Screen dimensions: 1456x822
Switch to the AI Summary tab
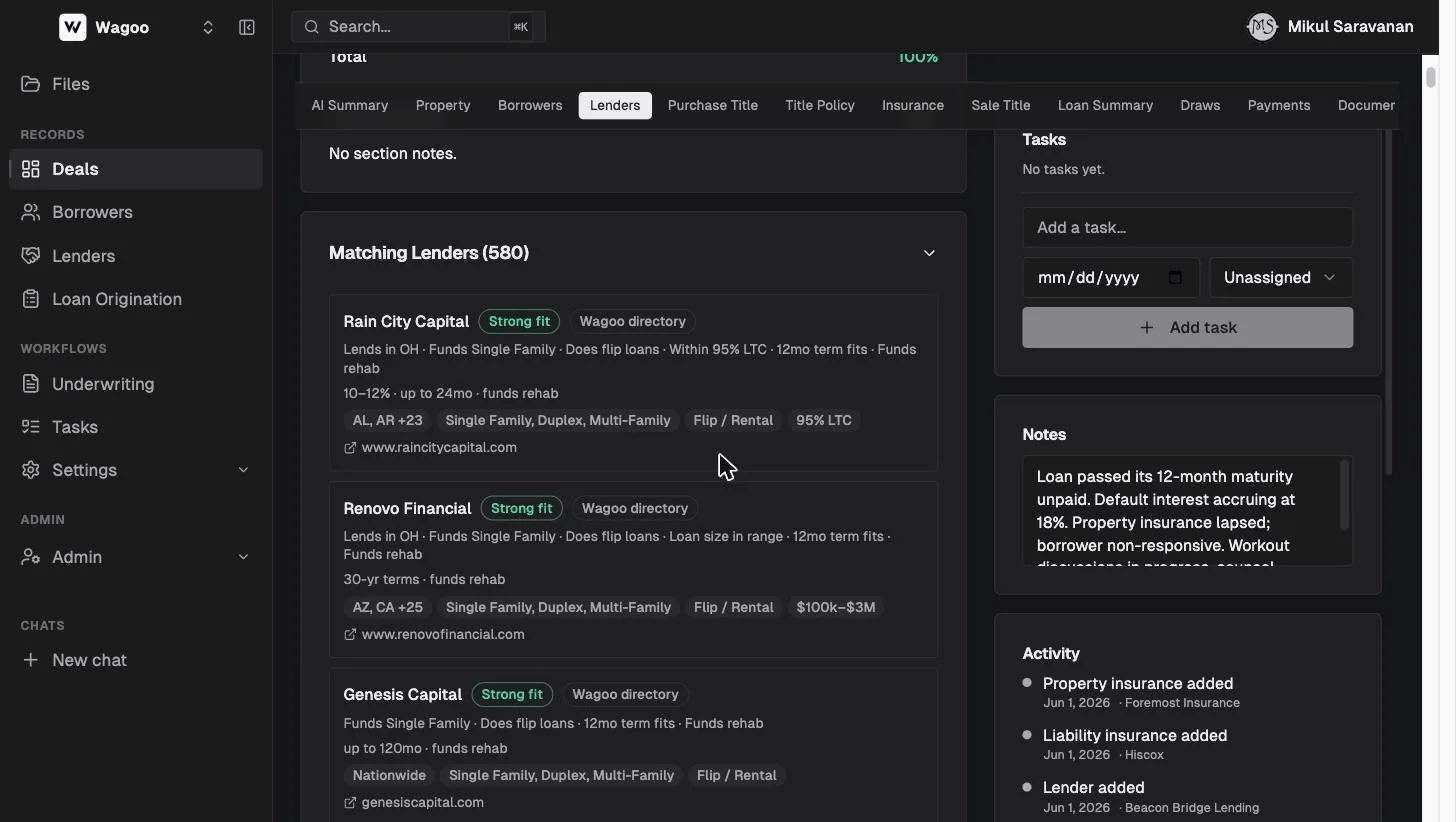coord(349,106)
